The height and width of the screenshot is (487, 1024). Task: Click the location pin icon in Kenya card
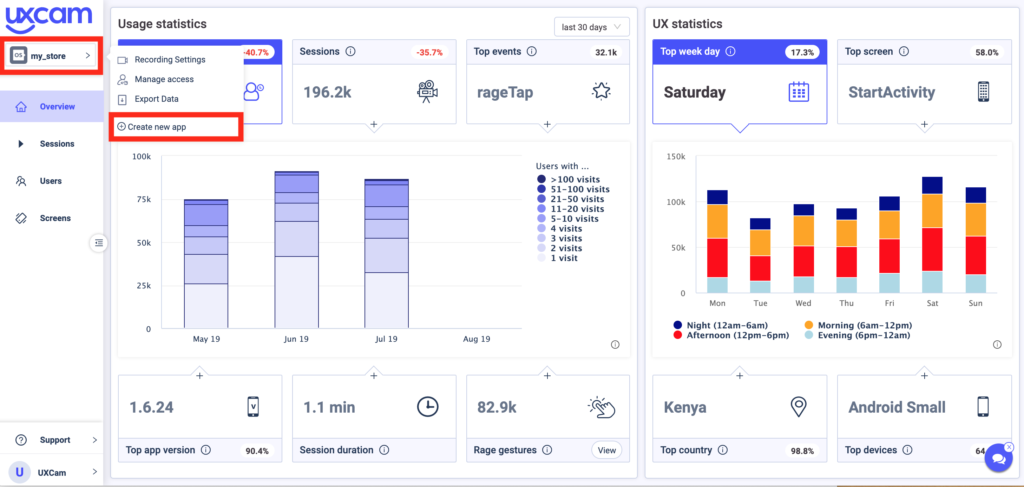click(798, 407)
